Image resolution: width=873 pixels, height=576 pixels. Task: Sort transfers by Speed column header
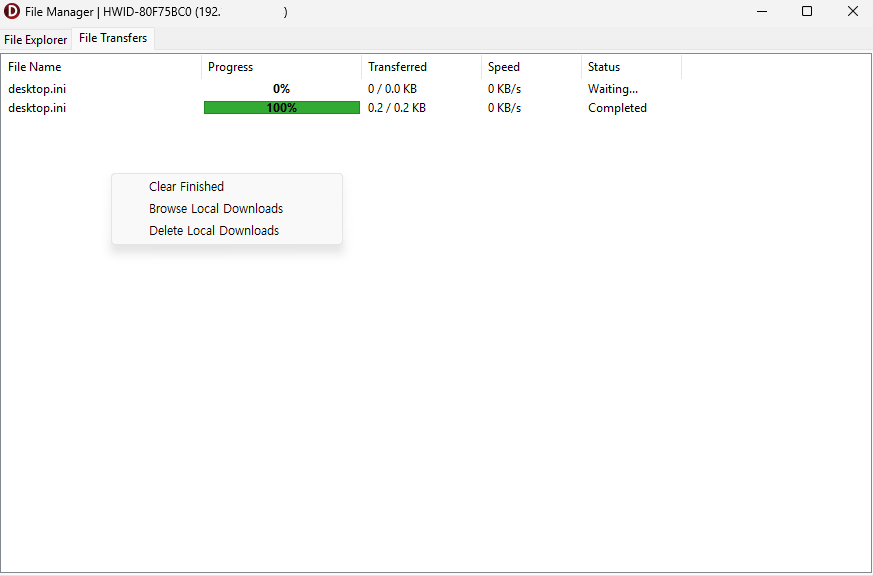click(x=531, y=67)
